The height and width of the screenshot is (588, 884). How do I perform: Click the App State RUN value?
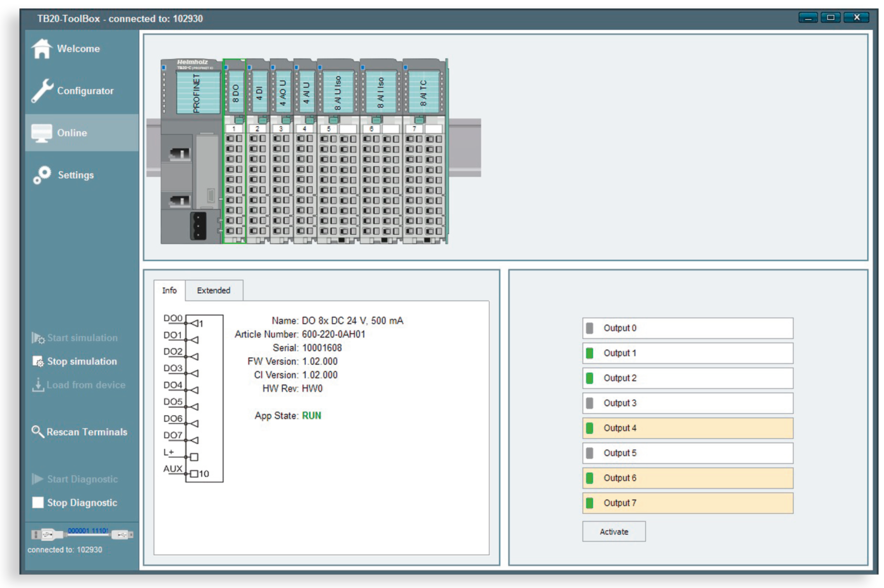pos(312,415)
